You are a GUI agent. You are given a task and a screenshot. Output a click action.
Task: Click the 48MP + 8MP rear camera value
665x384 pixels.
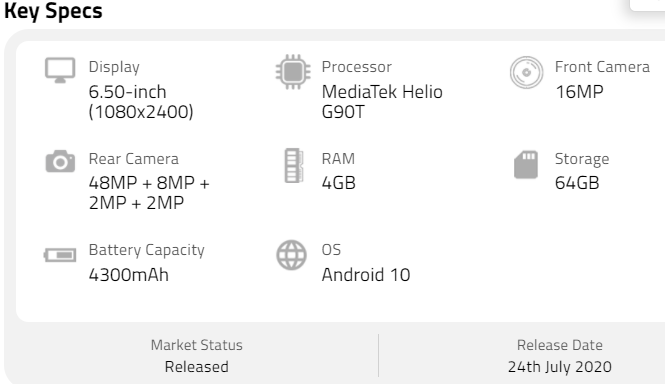[x=149, y=193]
